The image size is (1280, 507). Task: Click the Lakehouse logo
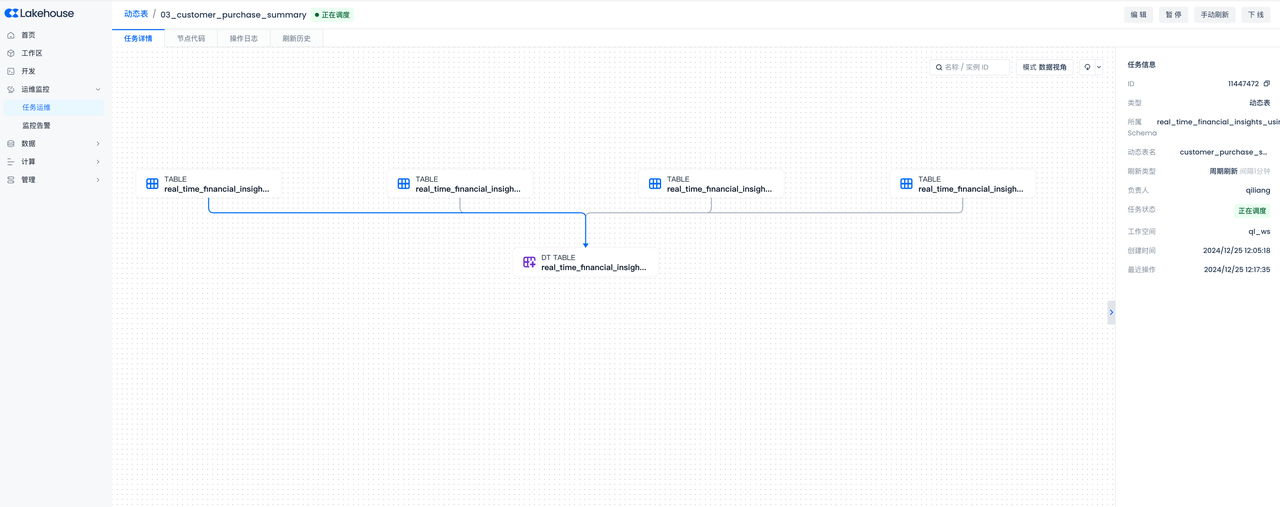[x=40, y=13]
